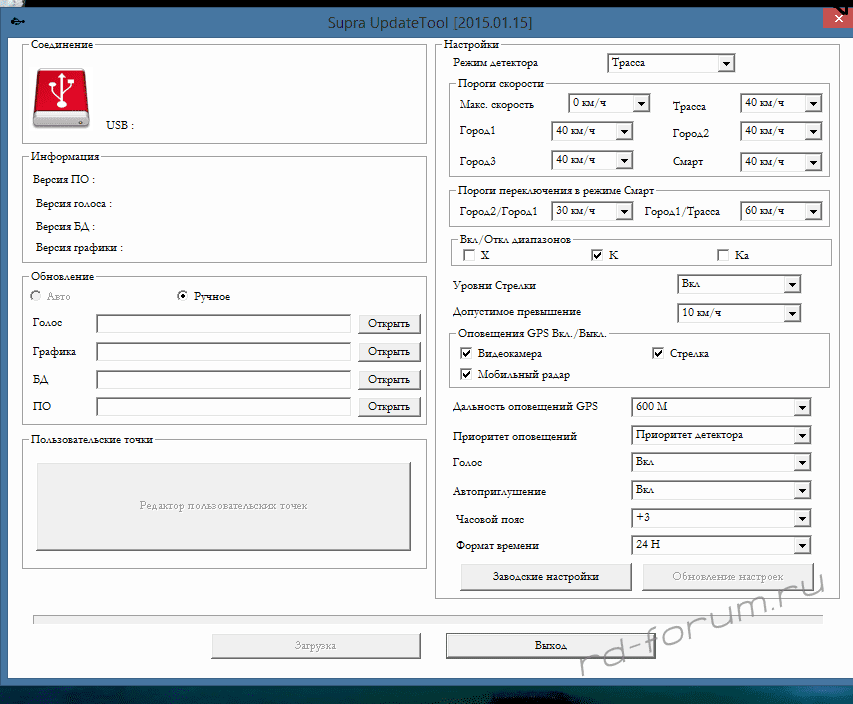Open the Смарт speed threshold dropdown

(781, 162)
